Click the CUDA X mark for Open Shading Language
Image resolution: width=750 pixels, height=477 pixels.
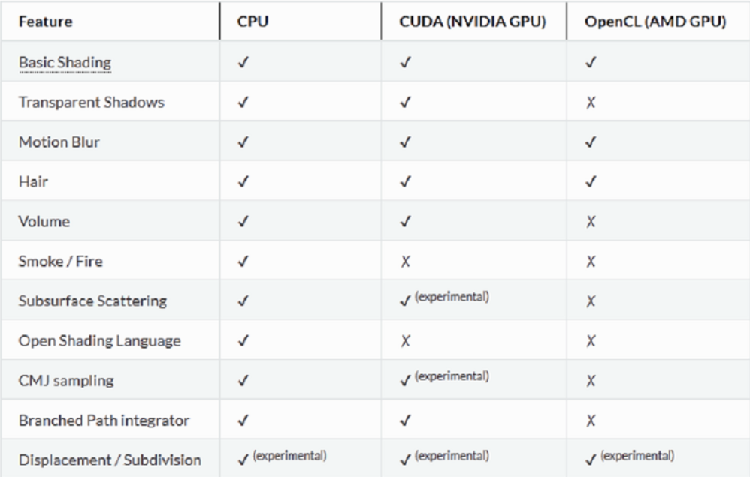tap(404, 341)
